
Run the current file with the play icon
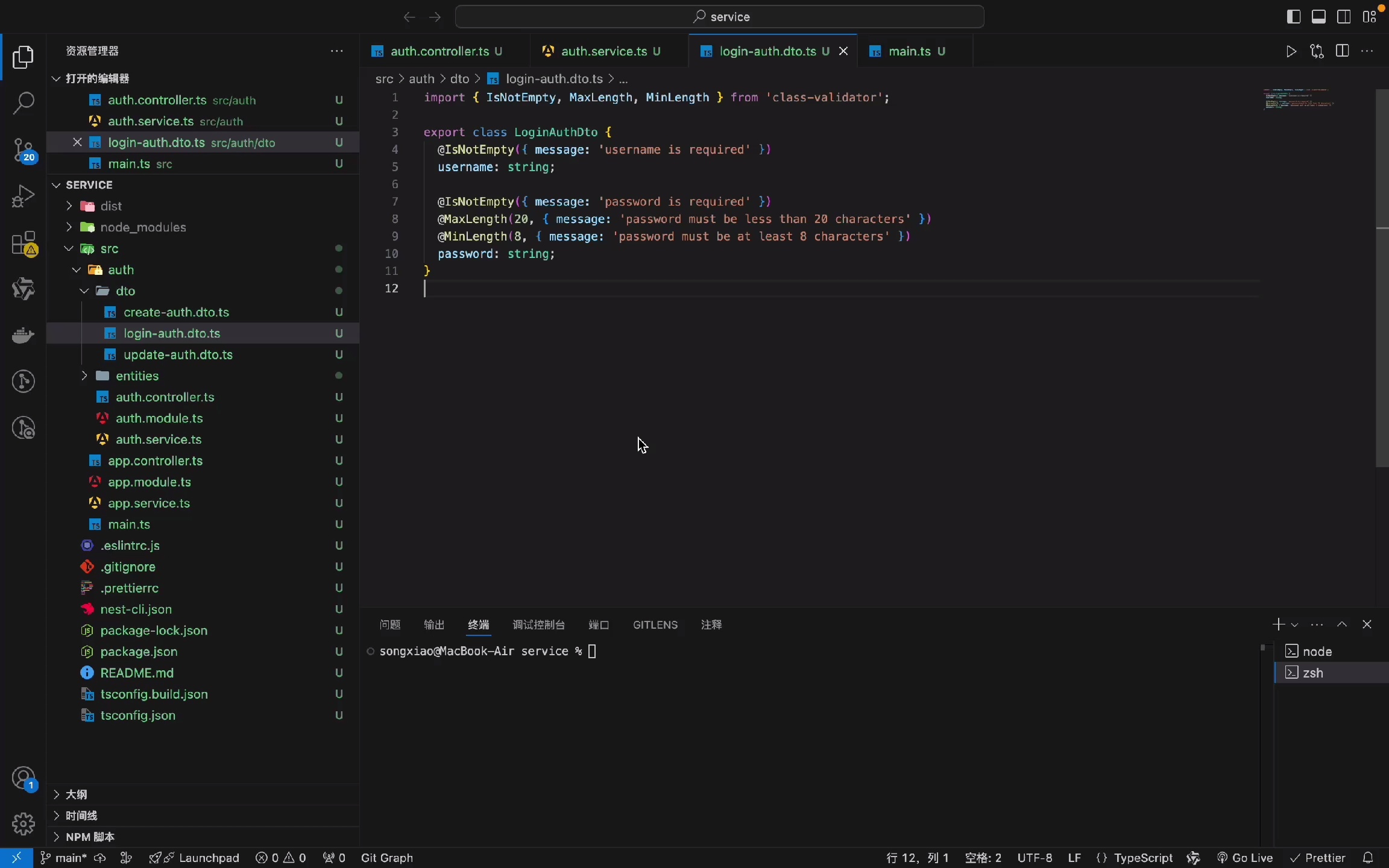pyautogui.click(x=1291, y=51)
